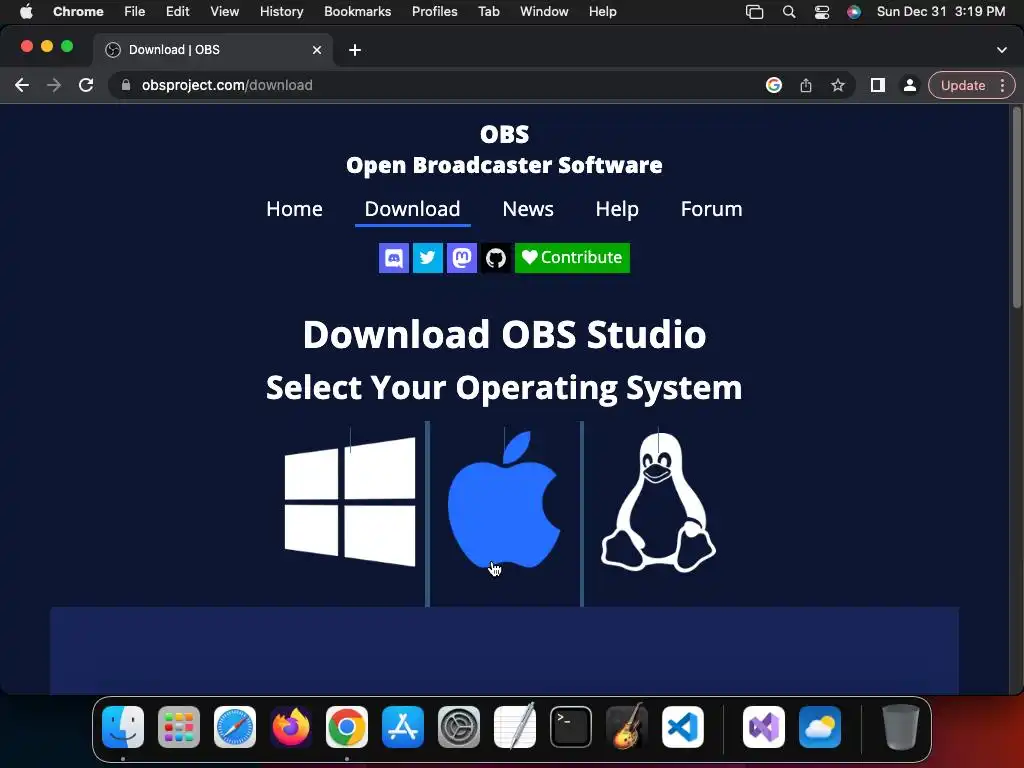Image resolution: width=1024 pixels, height=768 pixels.
Task: Click the Stage Manager menu bar icon
Action: 755,12
